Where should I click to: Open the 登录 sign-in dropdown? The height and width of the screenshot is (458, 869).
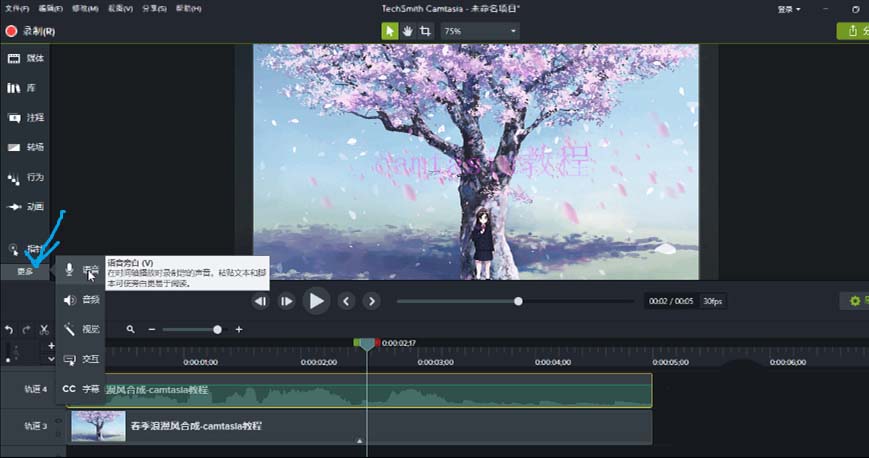pos(789,9)
